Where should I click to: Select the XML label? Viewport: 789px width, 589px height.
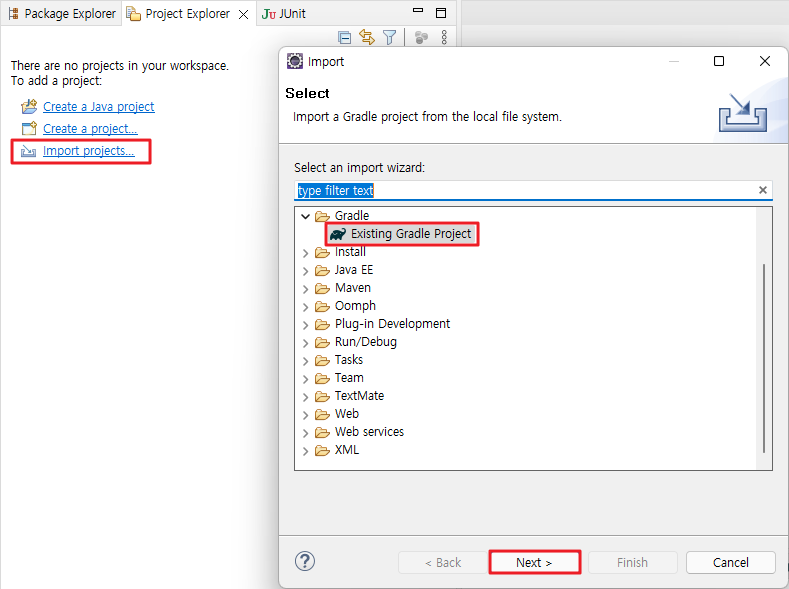point(347,450)
